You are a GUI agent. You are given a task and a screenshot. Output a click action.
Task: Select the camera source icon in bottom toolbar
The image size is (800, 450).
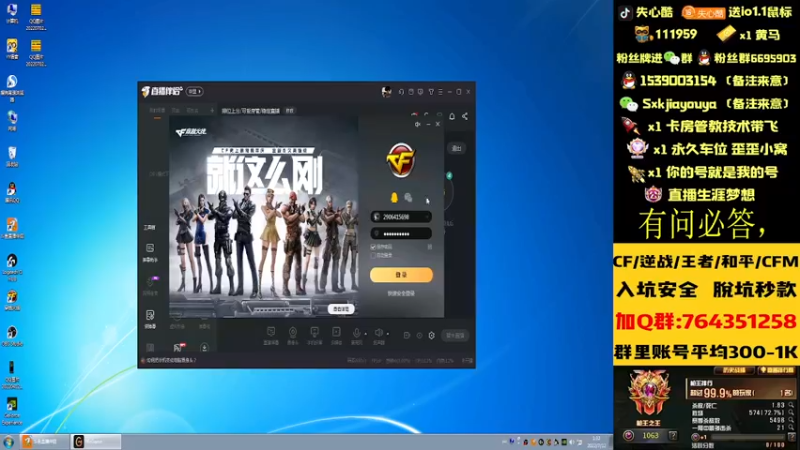[293, 333]
